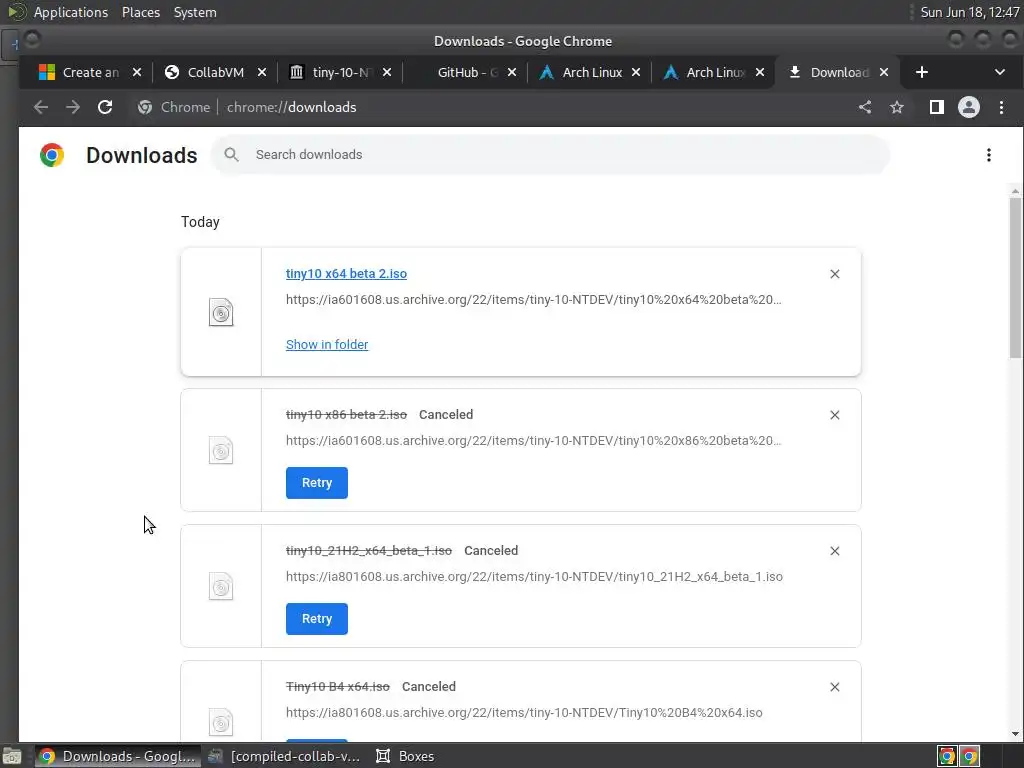Click the clock showing Sun Jun 18, 12:47
Viewport: 1024px width, 768px height.
(969, 12)
